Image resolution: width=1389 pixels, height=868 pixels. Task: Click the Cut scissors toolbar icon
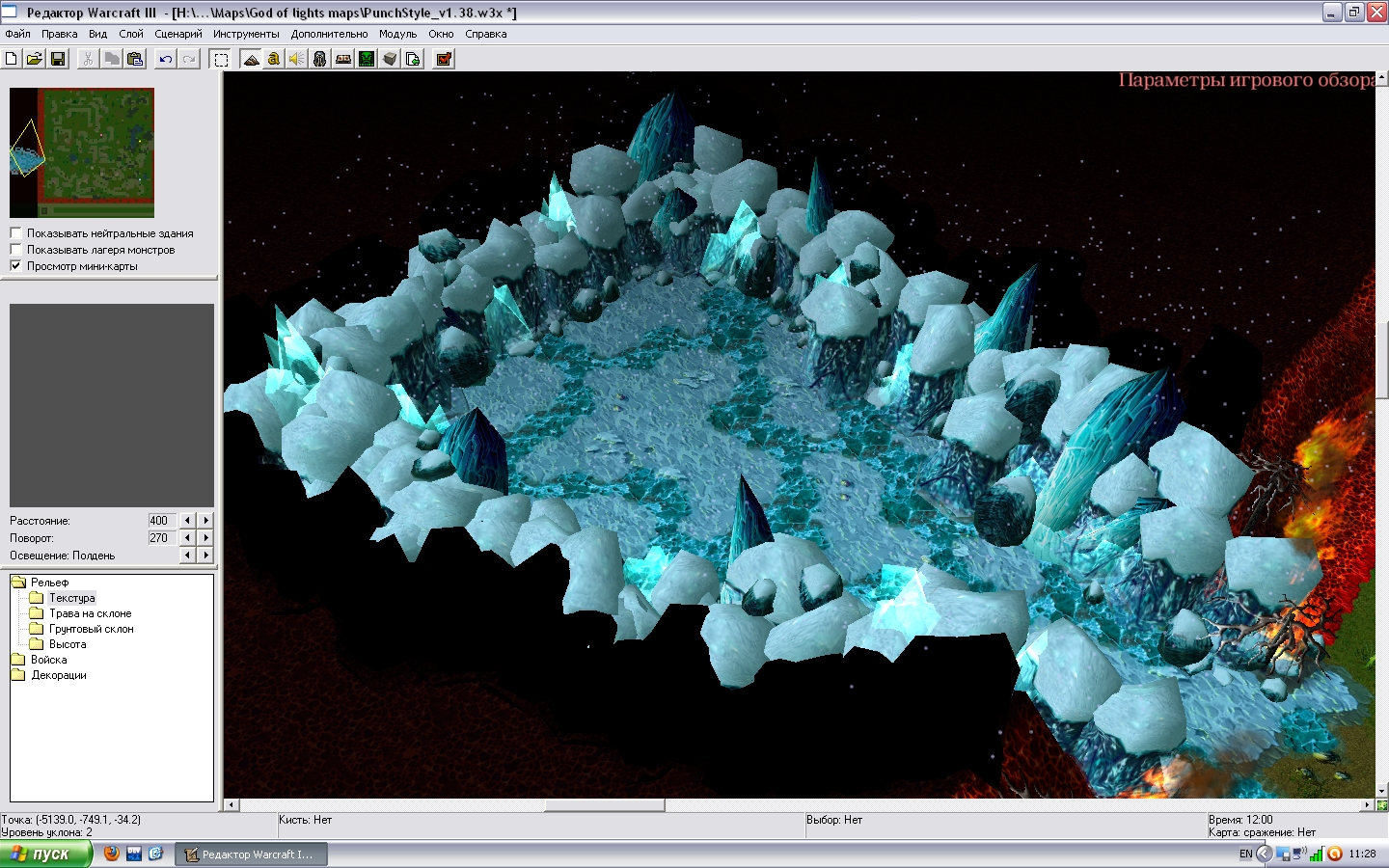click(88, 59)
